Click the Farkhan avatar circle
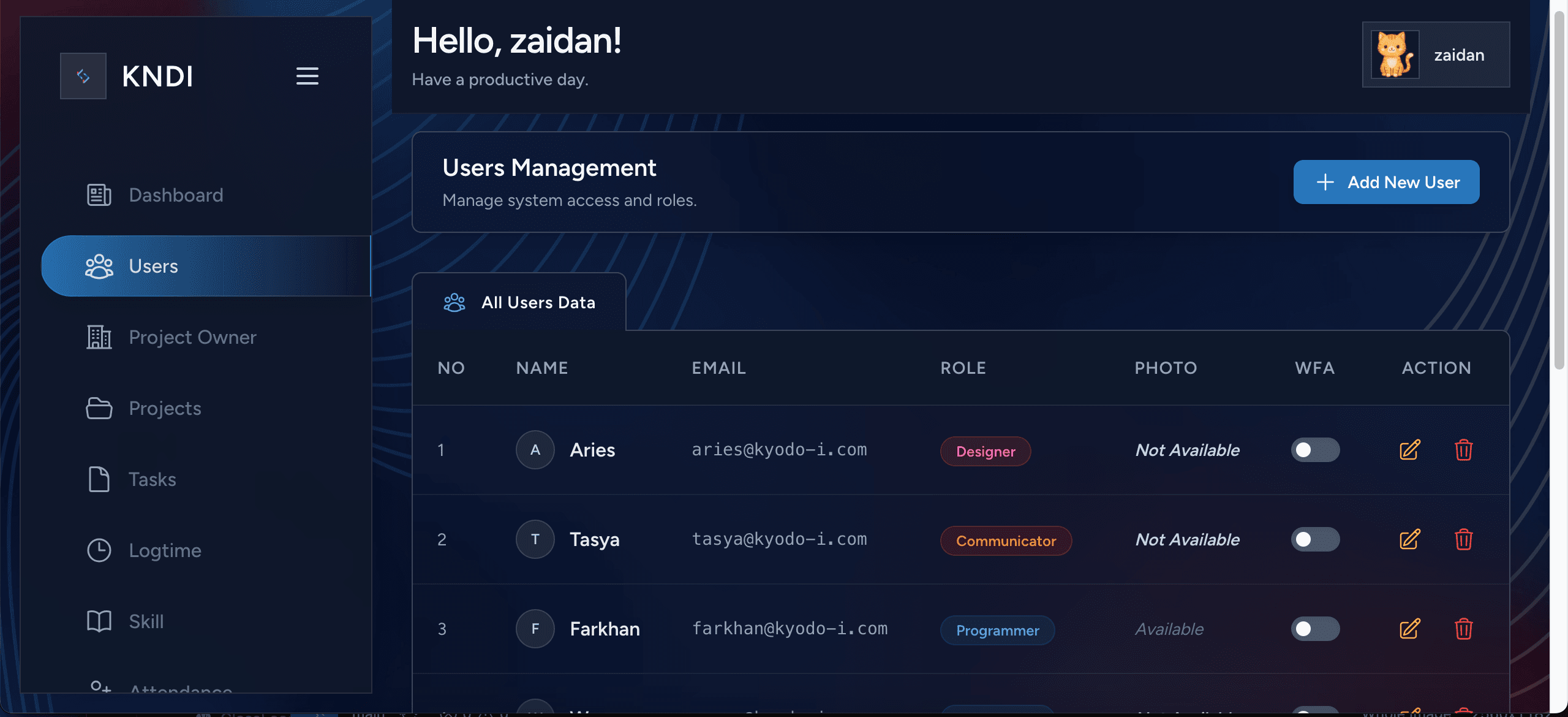 pyautogui.click(x=535, y=629)
